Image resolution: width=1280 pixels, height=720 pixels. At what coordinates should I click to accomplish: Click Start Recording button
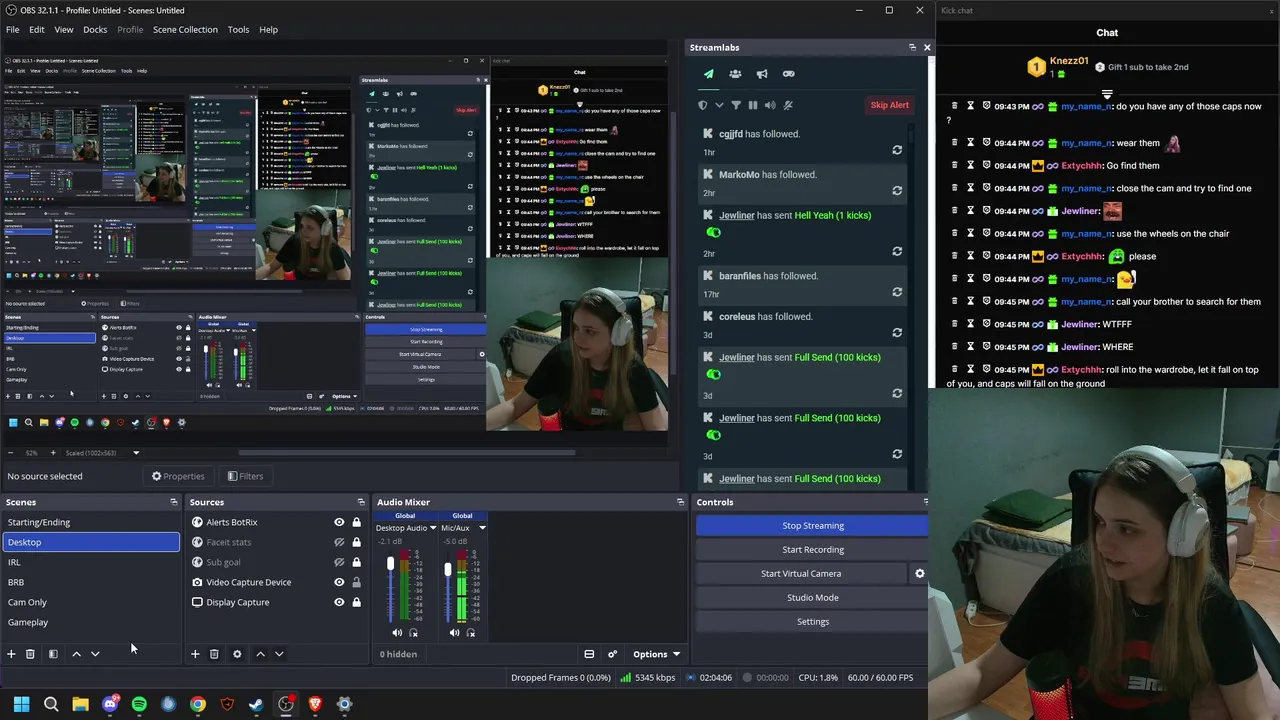(813, 549)
